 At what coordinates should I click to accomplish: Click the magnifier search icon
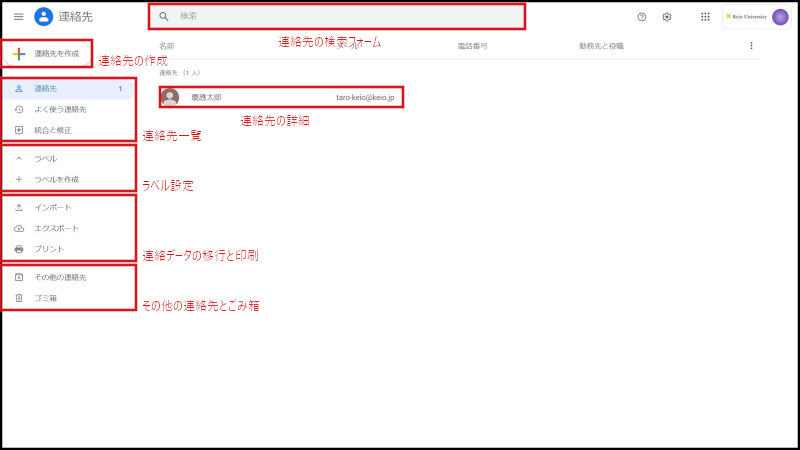[x=164, y=17]
